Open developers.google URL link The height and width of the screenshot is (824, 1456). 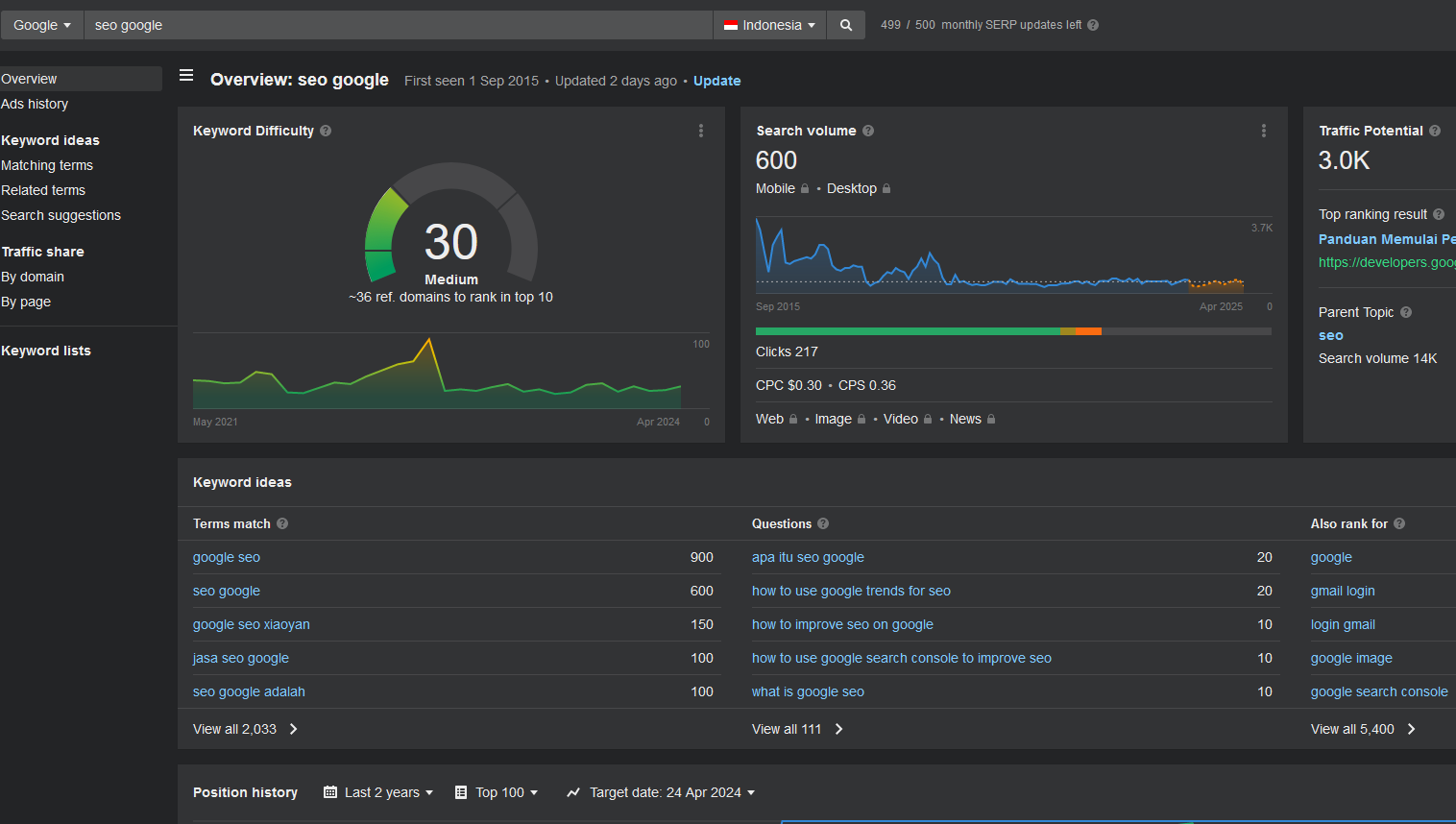pos(1387,262)
